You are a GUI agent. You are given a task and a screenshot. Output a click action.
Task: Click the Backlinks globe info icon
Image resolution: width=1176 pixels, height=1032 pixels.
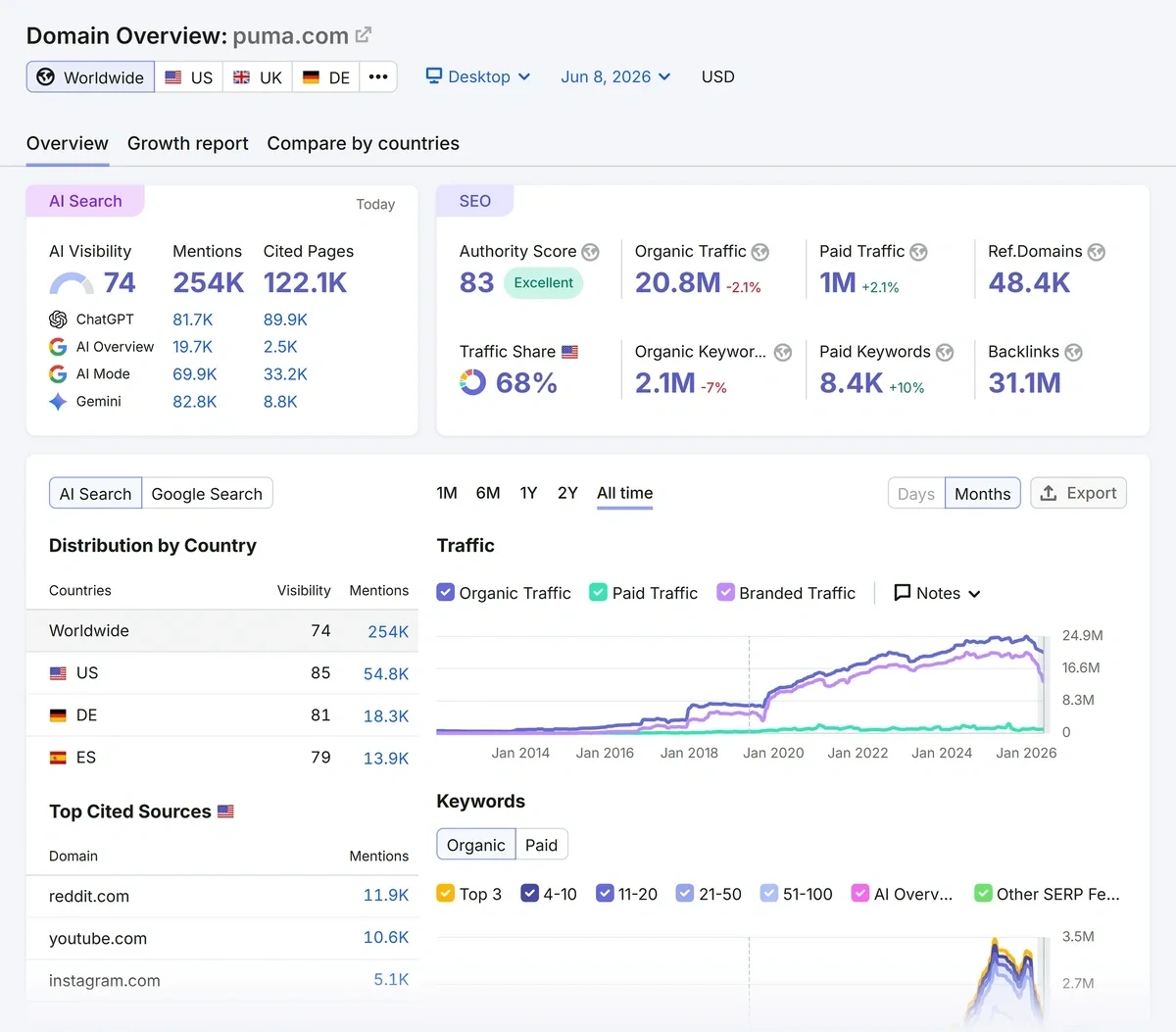(x=1074, y=352)
